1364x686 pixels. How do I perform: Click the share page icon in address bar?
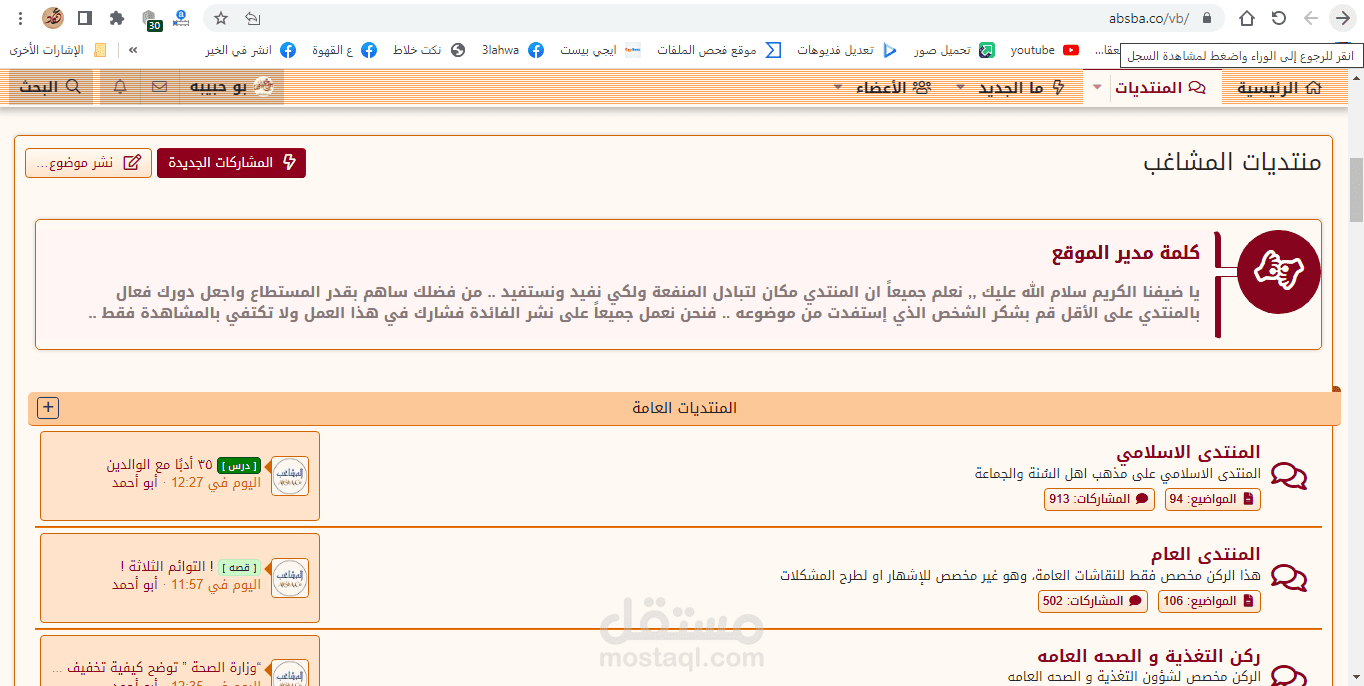pyautogui.click(x=253, y=18)
